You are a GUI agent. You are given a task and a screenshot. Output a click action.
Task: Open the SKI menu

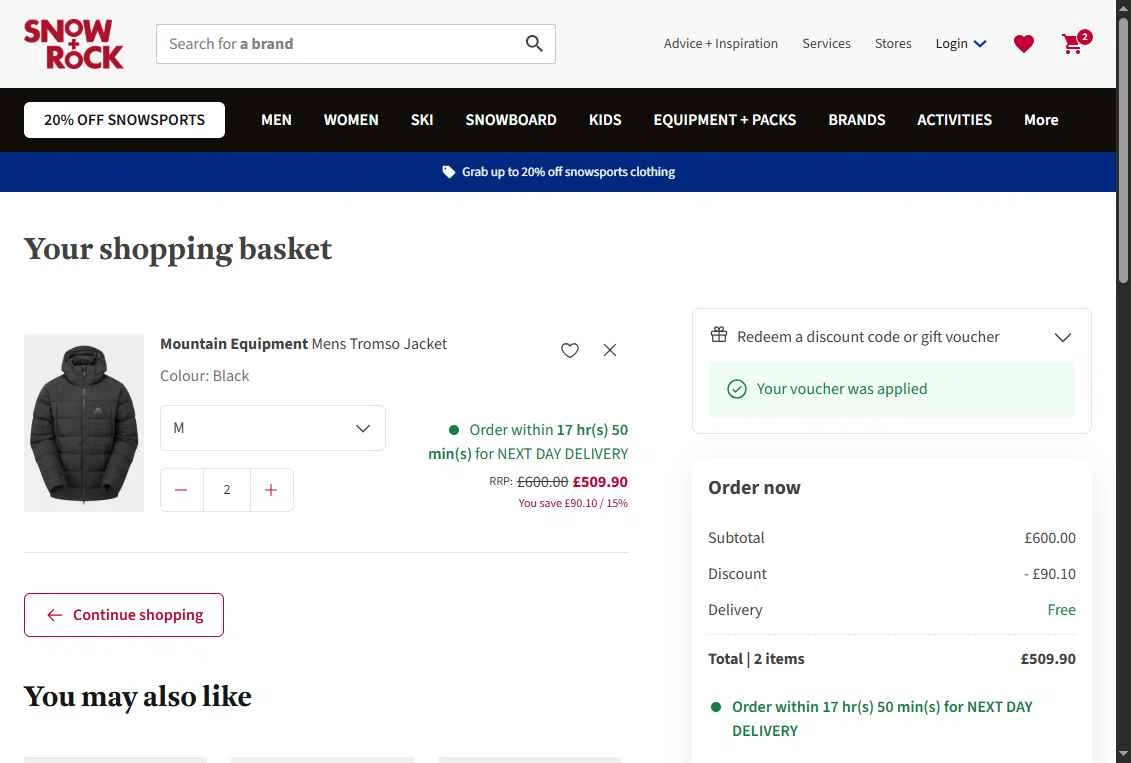422,120
